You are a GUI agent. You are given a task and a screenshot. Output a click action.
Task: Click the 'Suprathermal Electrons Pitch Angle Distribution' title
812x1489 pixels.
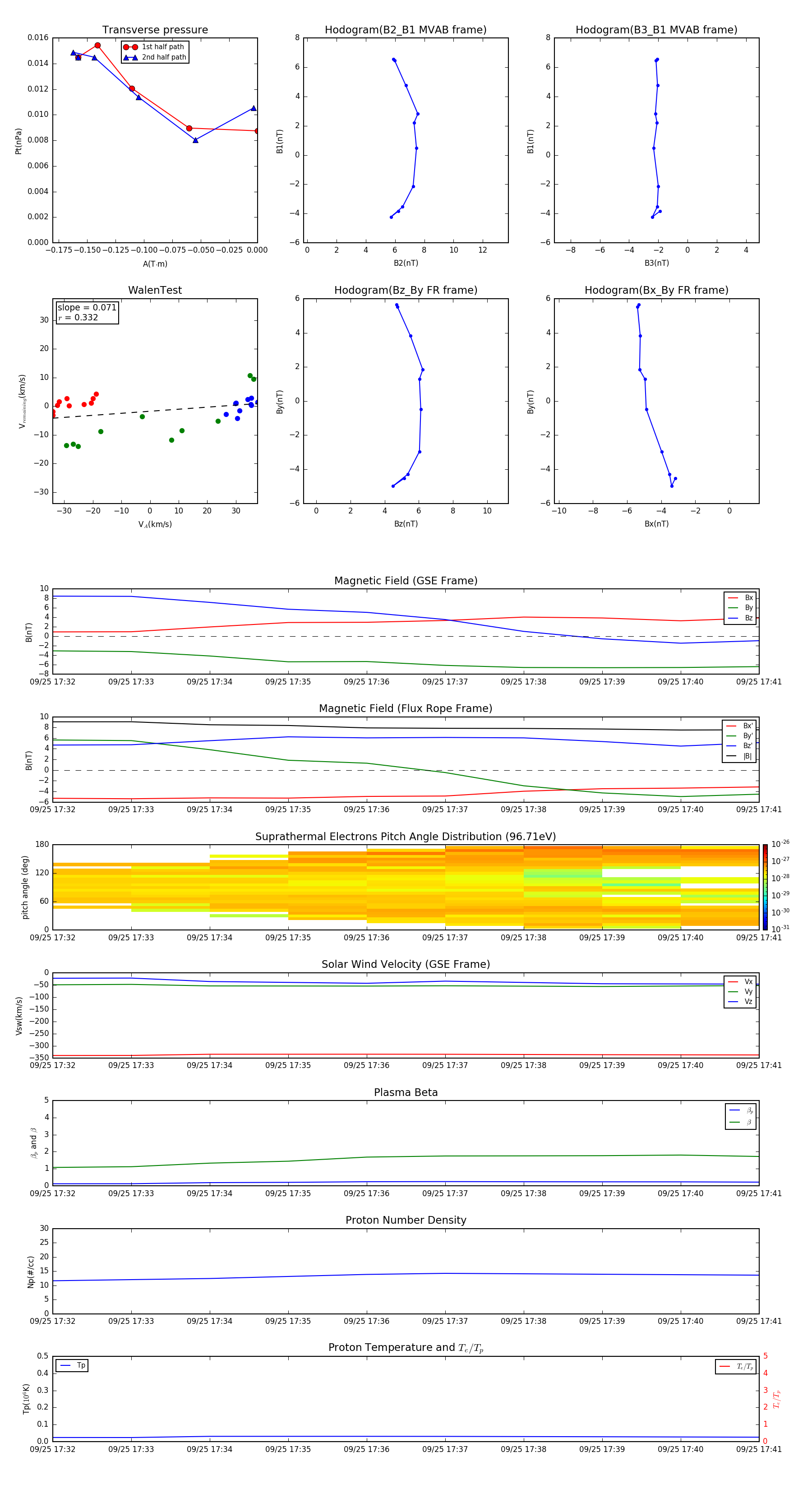coord(406,837)
